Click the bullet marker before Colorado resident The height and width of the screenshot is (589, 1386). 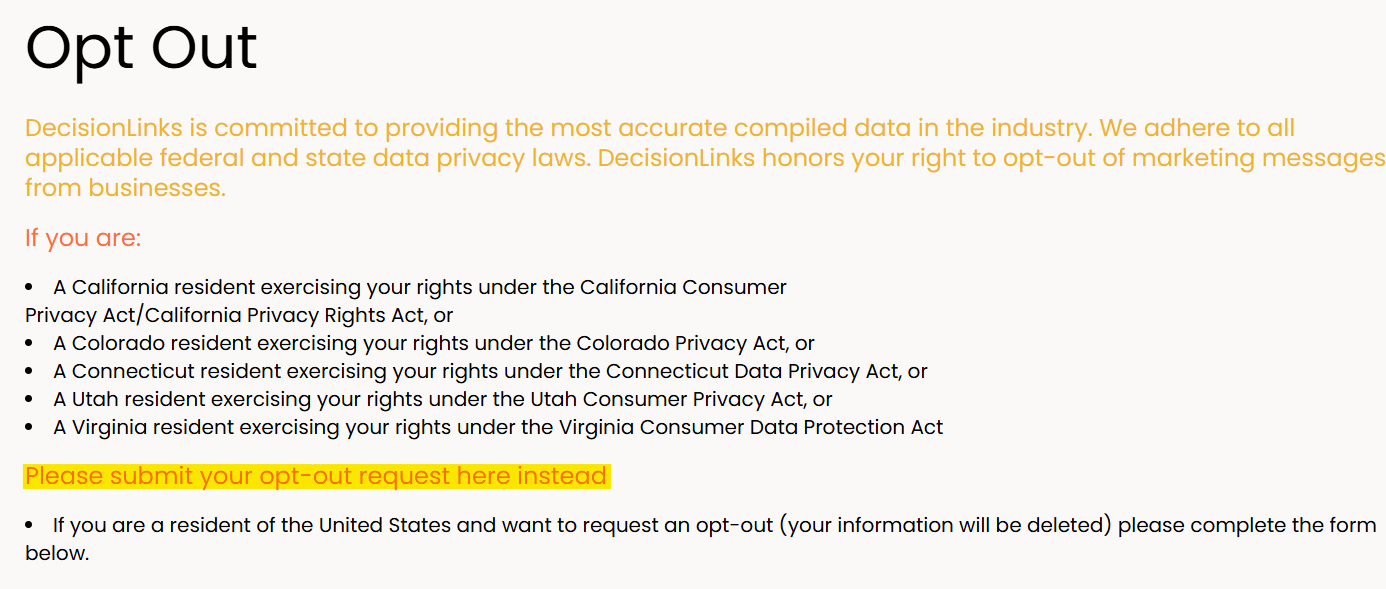pyautogui.click(x=30, y=344)
